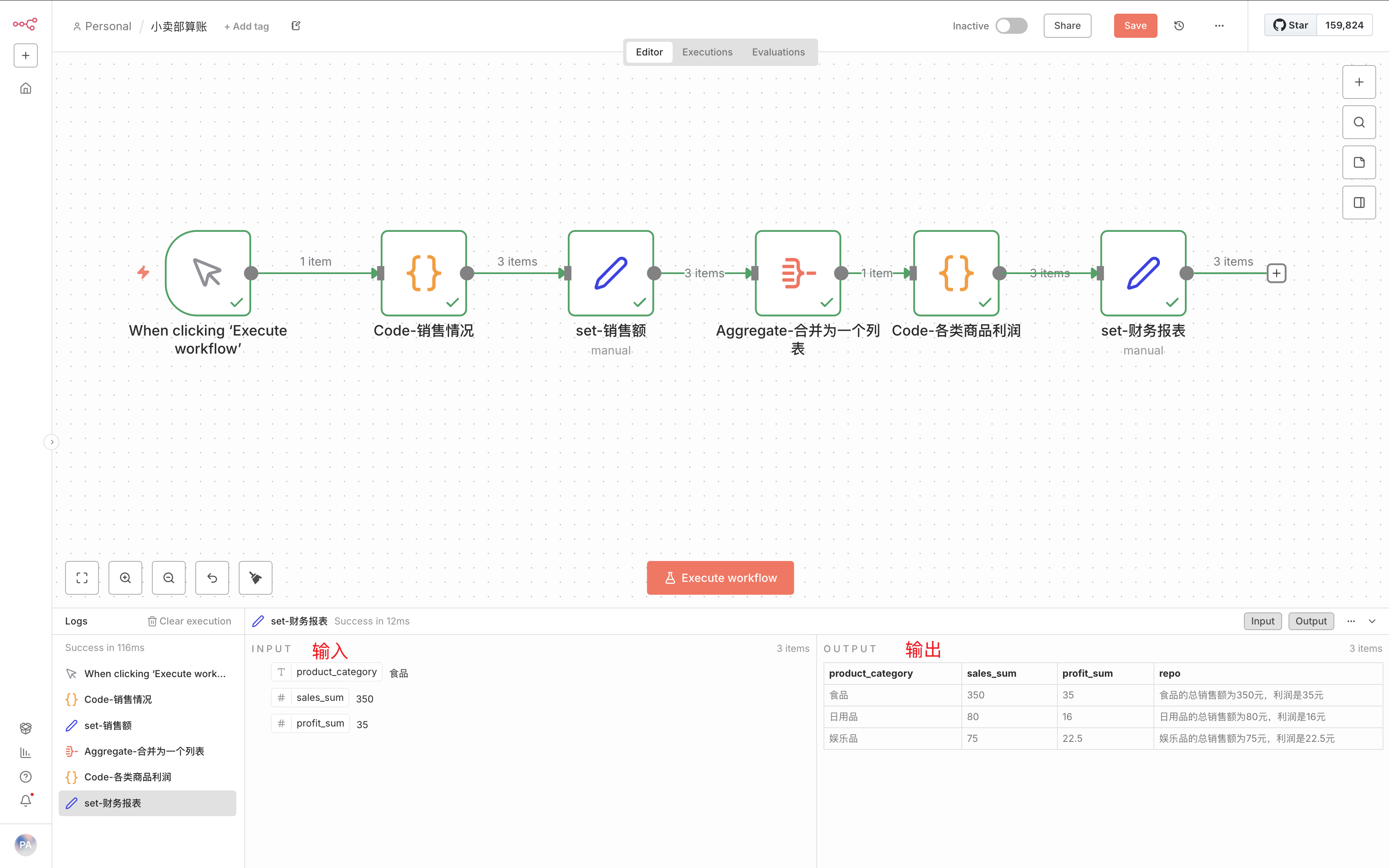Switch to the Evaluations tab
1389x868 pixels.
(778, 52)
